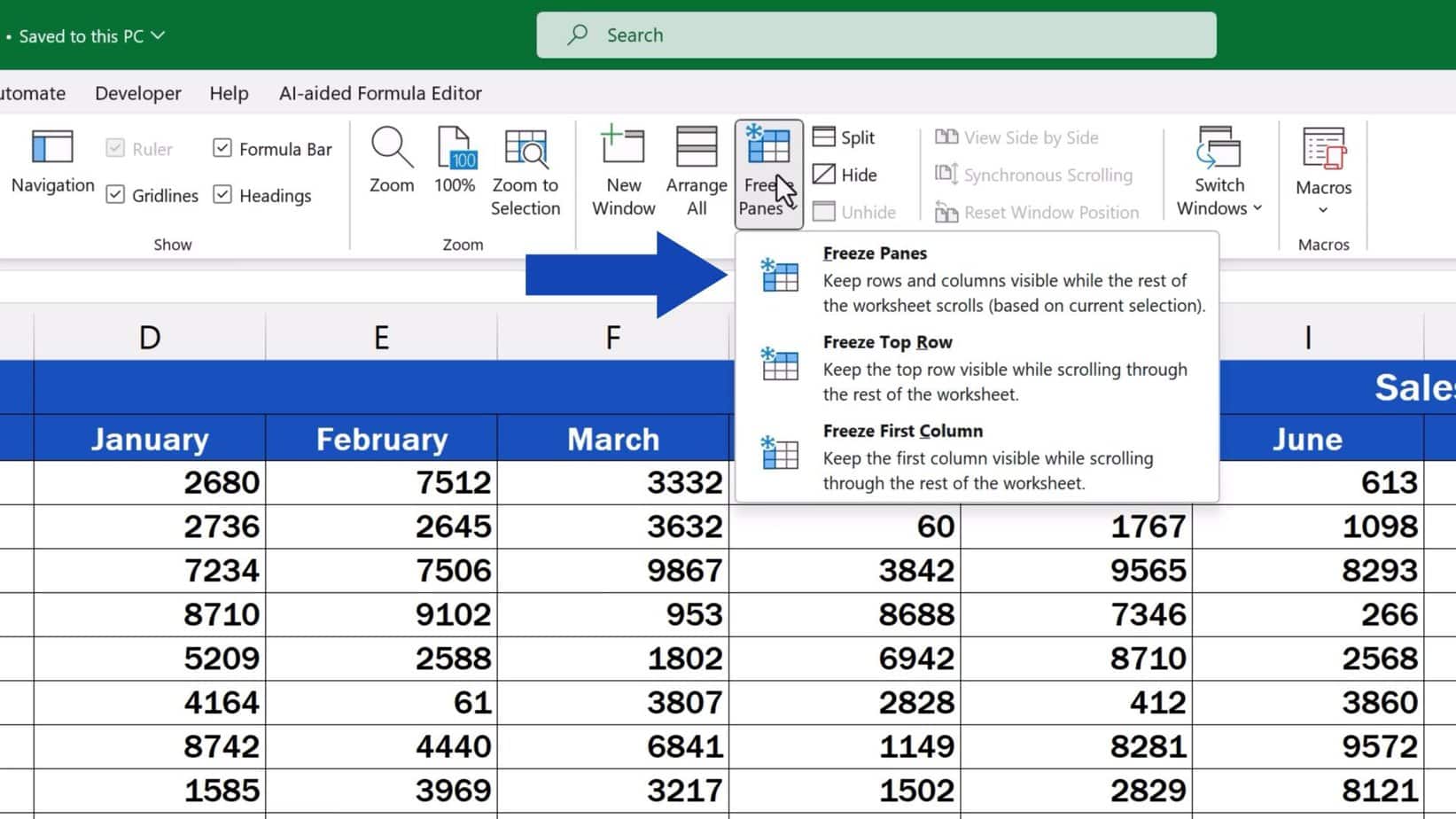
Task: Toggle the Gridlines checkbox
Action: pyautogui.click(x=115, y=194)
